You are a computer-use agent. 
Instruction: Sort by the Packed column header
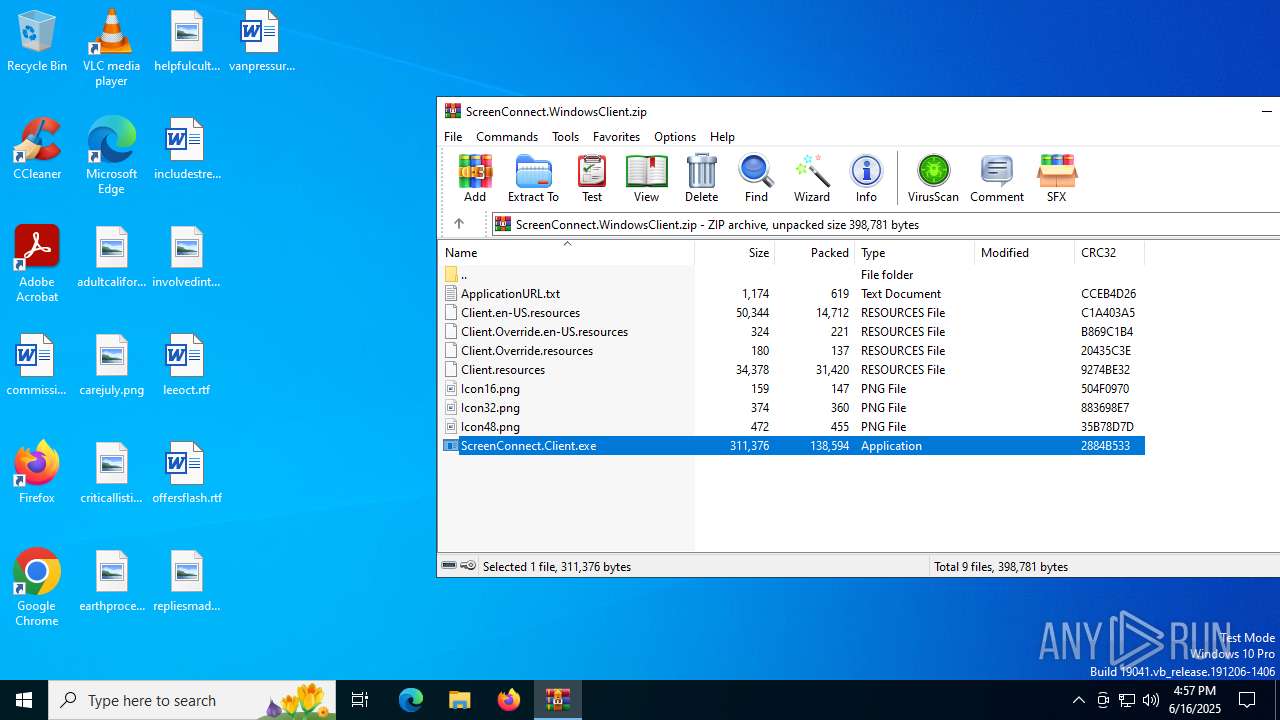pos(815,253)
